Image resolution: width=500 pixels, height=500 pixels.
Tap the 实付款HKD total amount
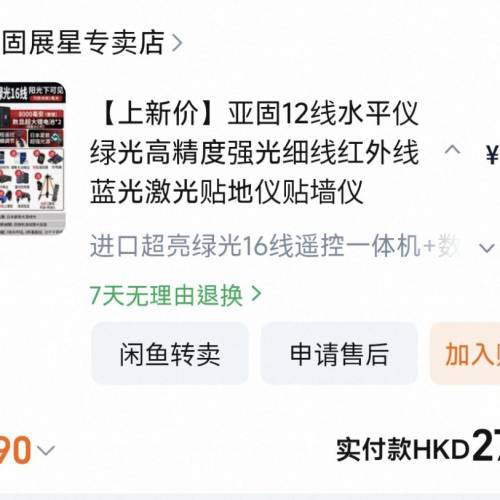418,449
